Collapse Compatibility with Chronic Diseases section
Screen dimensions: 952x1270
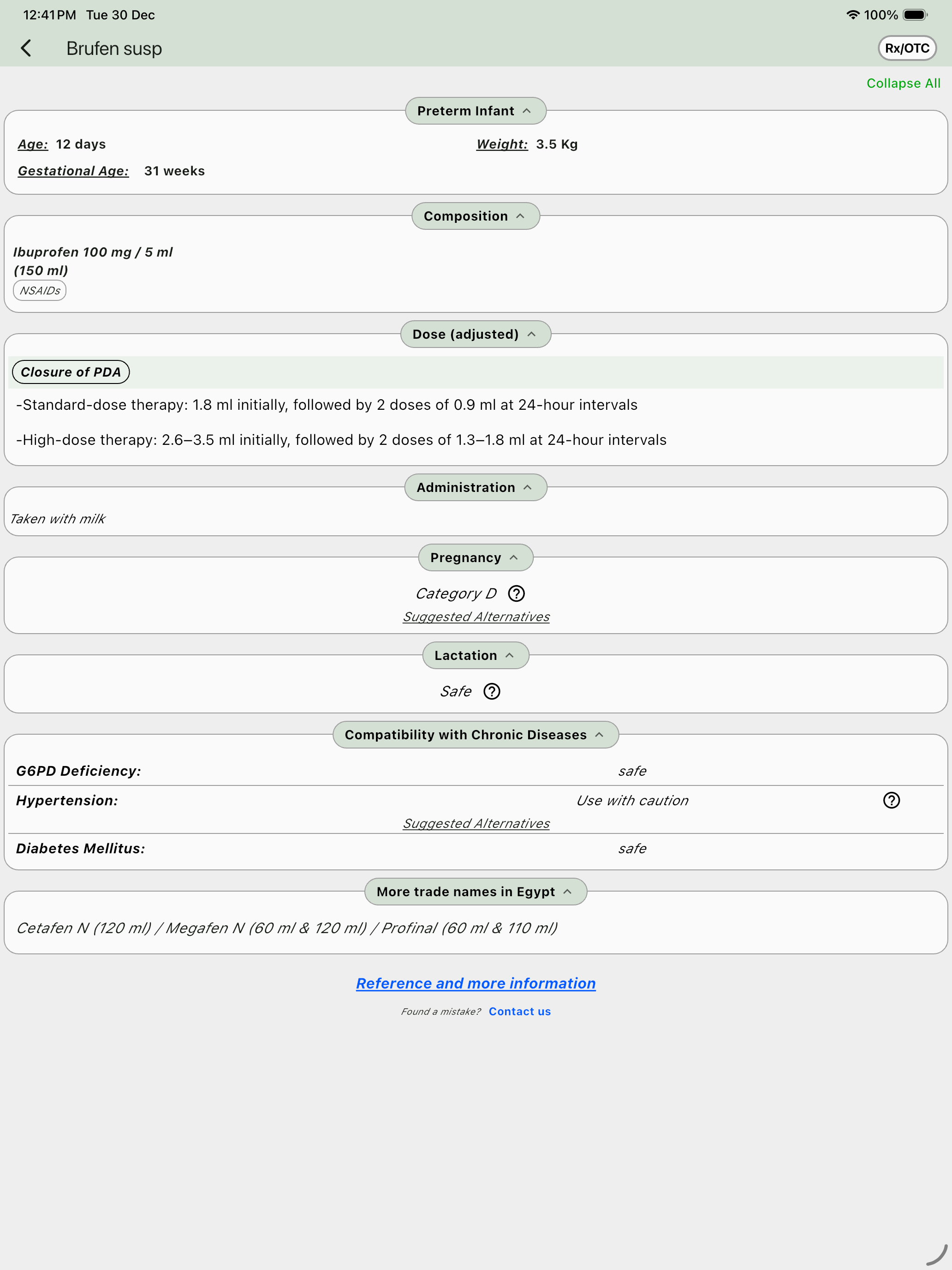[475, 734]
